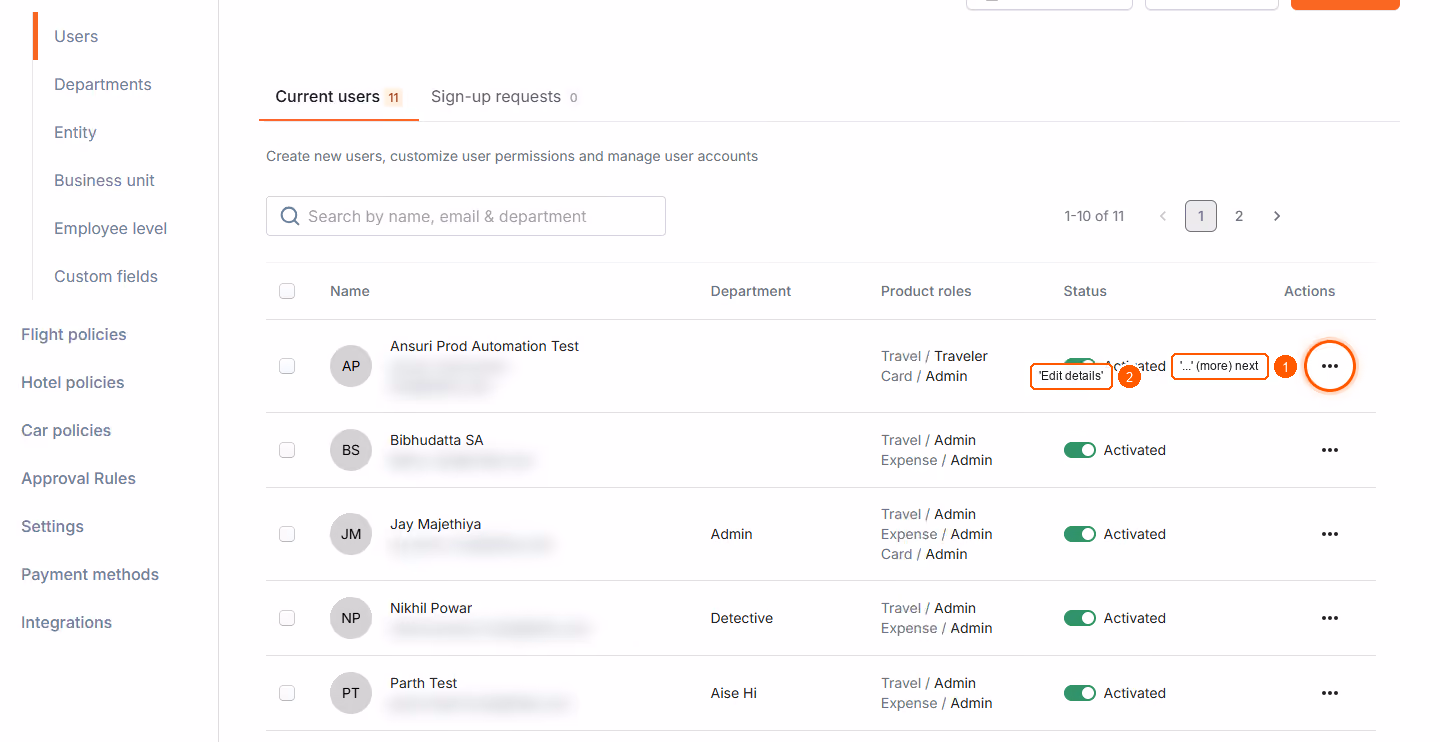Click the AP avatar of Ansuri Prod
Viewport: 1440px width, 742px height.
(351, 366)
